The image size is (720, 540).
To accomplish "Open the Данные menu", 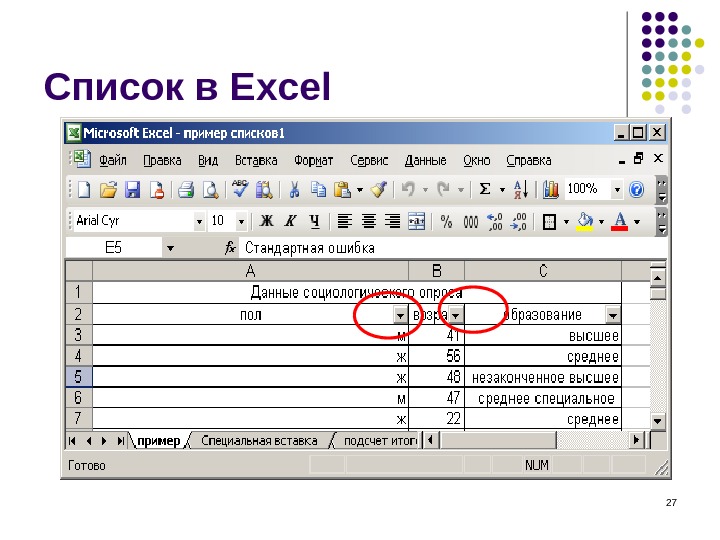I will click(x=426, y=160).
